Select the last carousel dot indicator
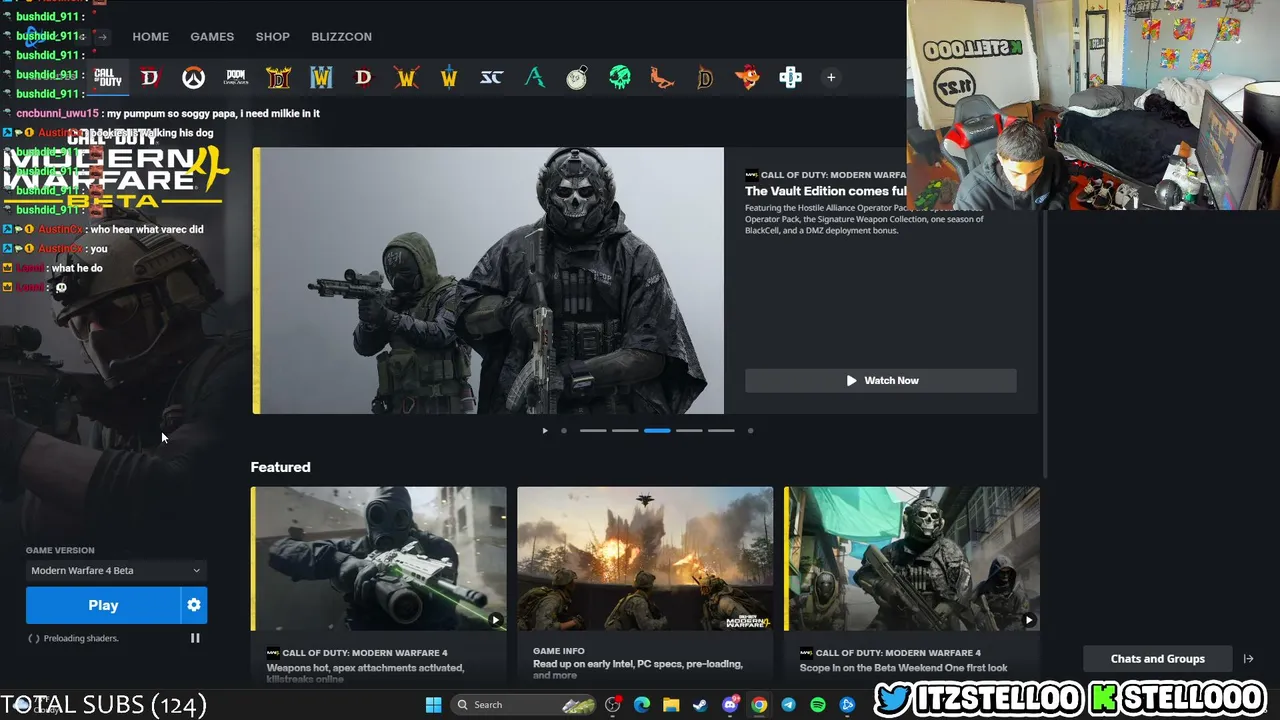 750,430
